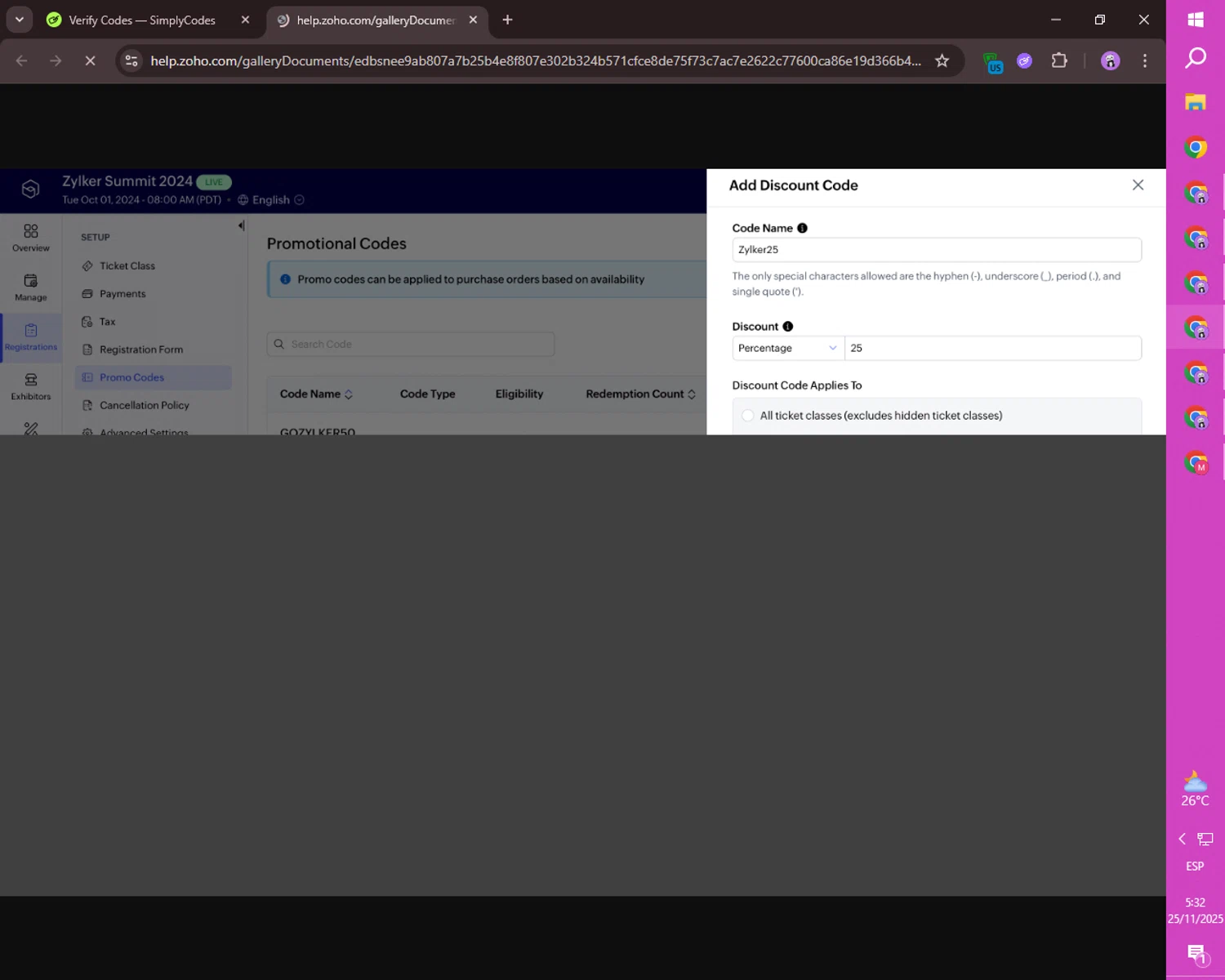Screen dimensions: 1225x980
Task: Open the Chrome tab search dropdown
Action: (19, 20)
